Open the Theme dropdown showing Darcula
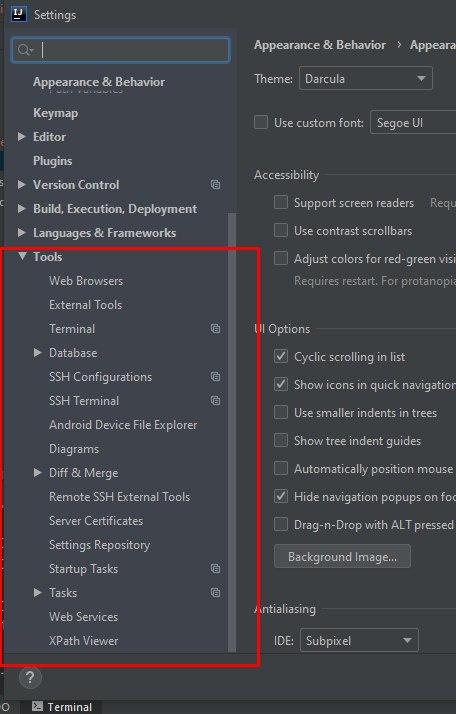The image size is (456, 714). click(x=365, y=78)
